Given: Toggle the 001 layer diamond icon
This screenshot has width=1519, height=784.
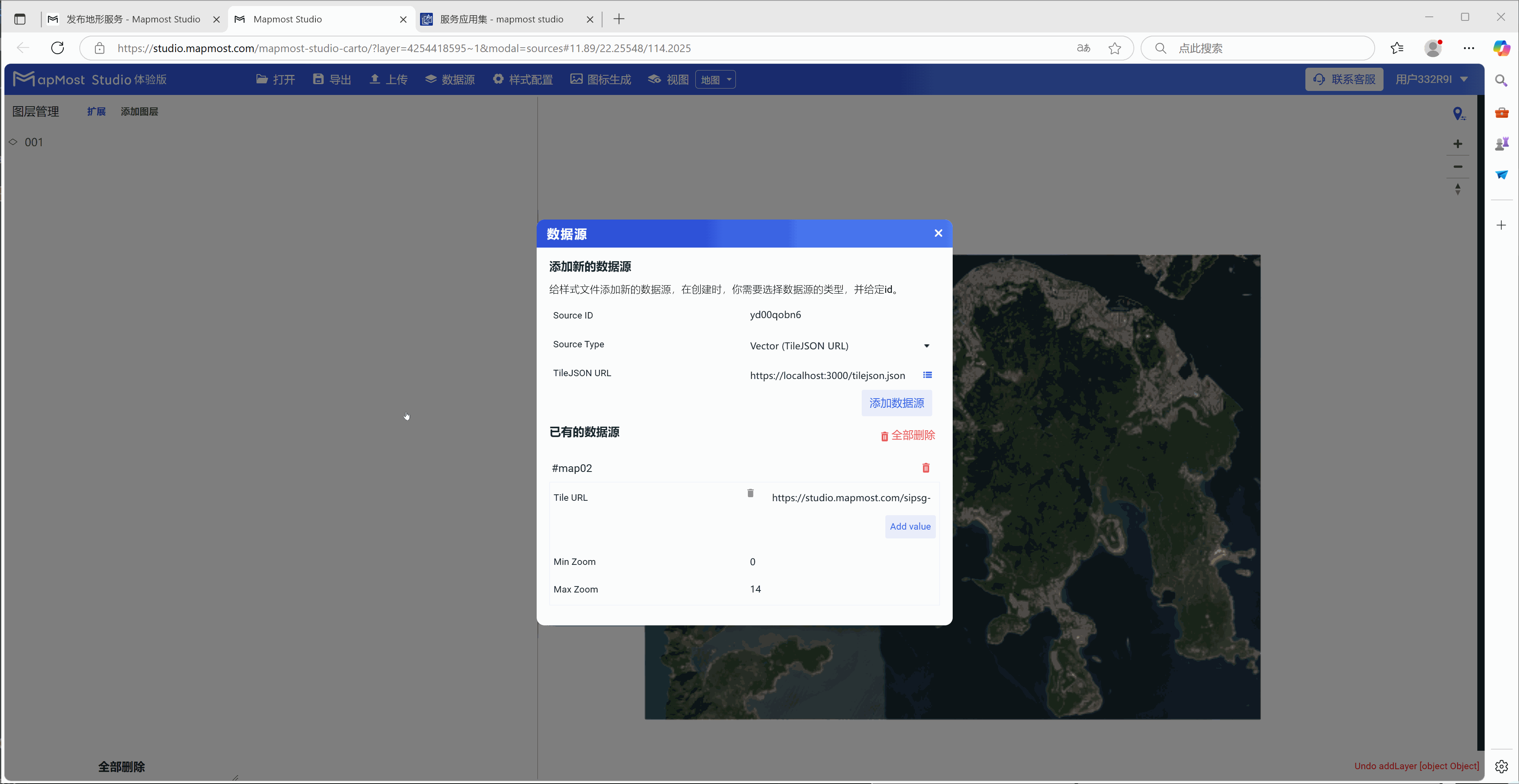Looking at the screenshot, I should click(x=13, y=142).
